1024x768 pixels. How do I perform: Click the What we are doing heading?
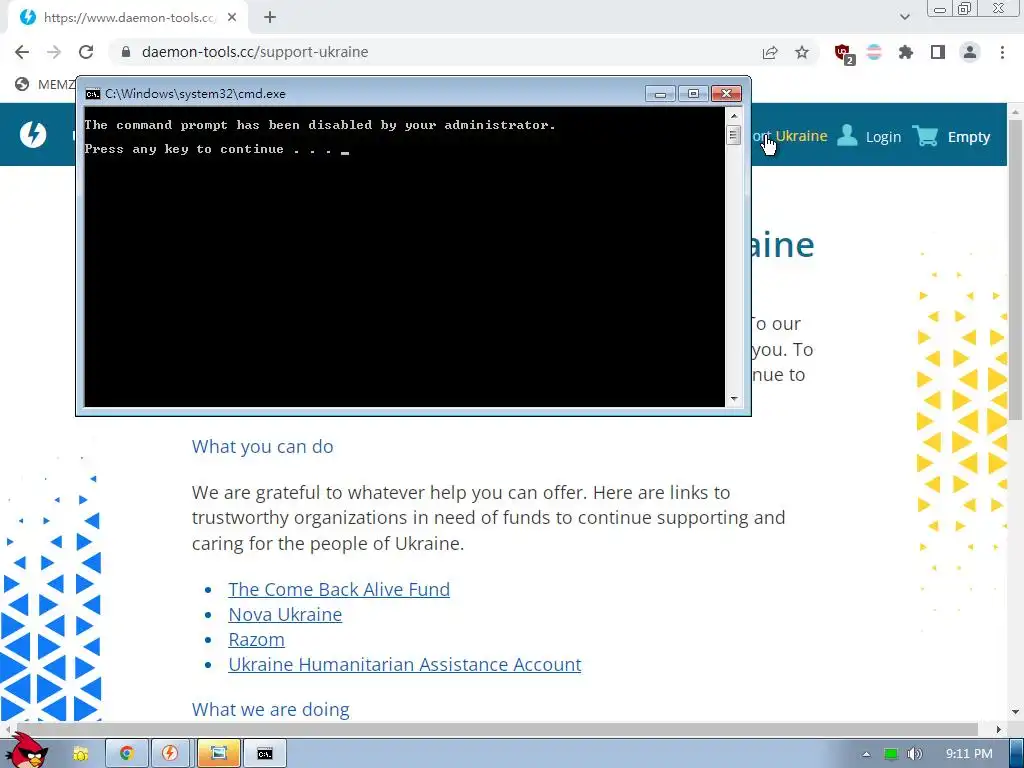coord(270,709)
